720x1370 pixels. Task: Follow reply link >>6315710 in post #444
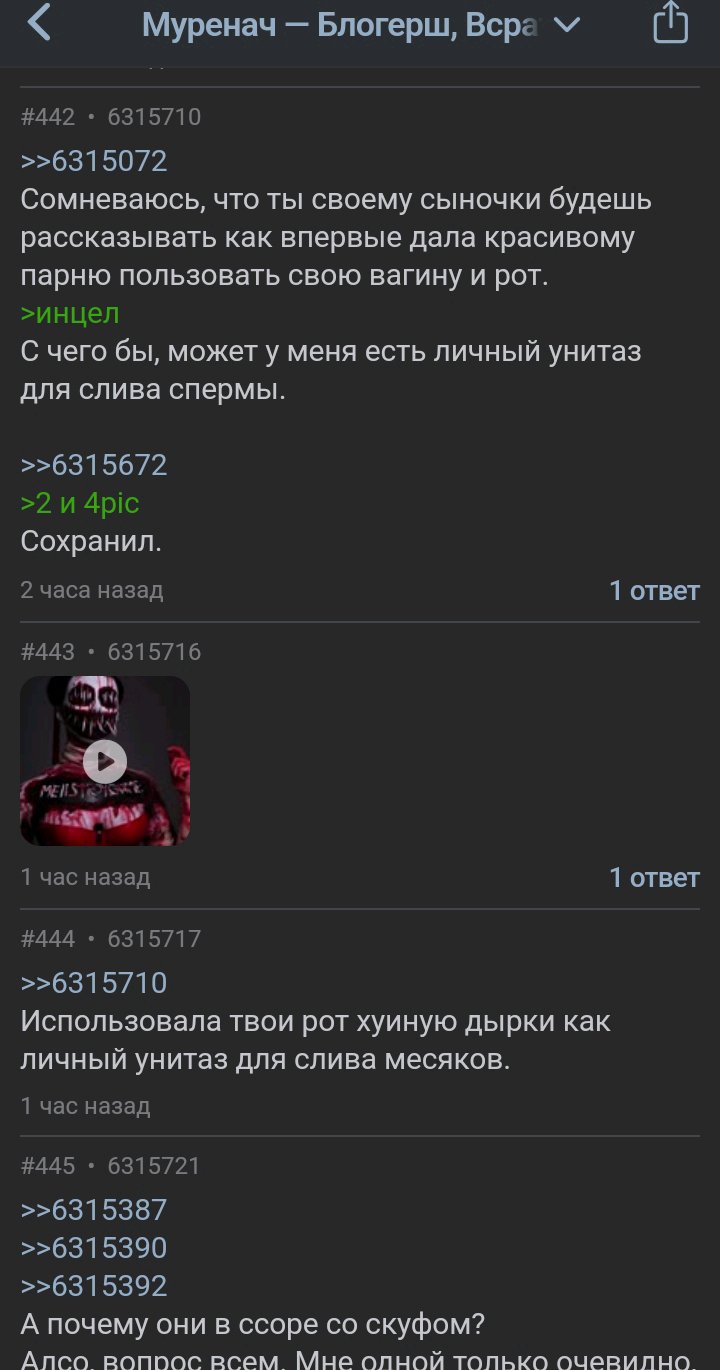pyautogui.click(x=94, y=983)
